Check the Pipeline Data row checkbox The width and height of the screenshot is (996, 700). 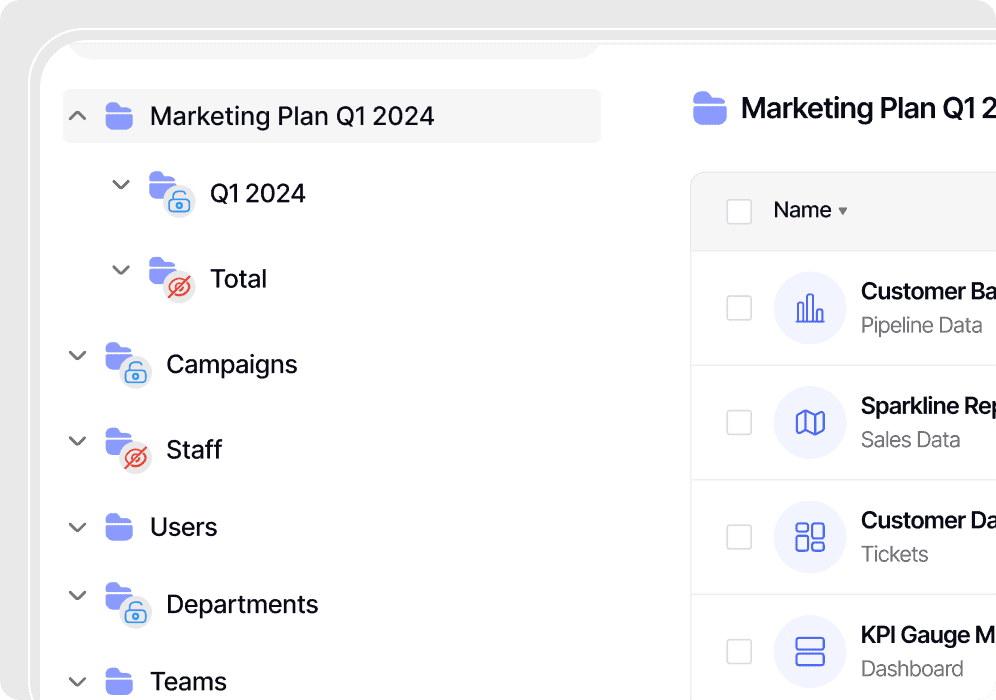[739, 308]
